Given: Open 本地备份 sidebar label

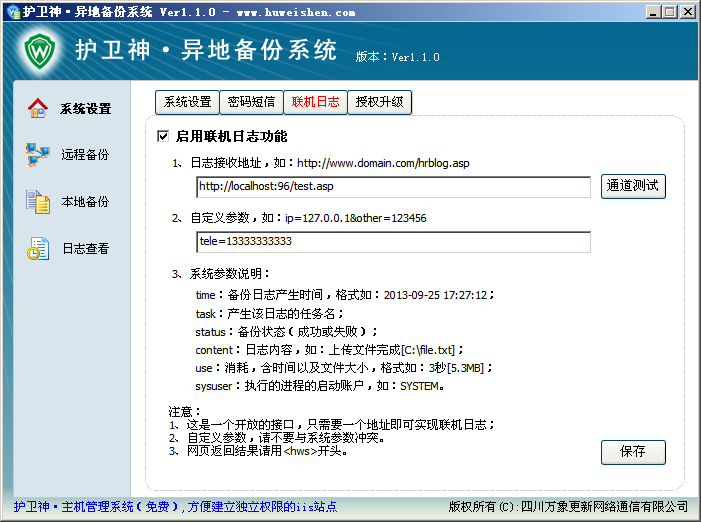Looking at the screenshot, I should 85,202.
